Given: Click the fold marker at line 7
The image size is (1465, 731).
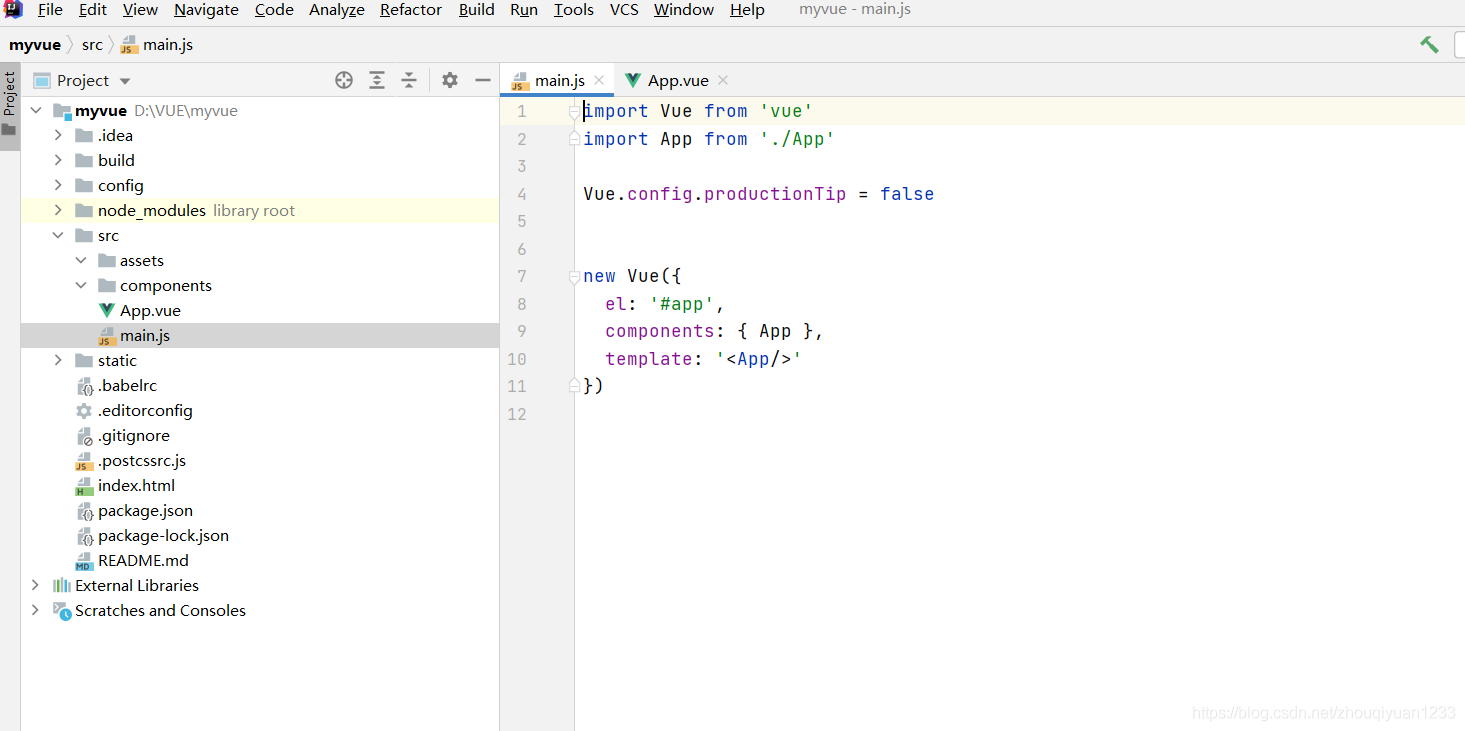Looking at the screenshot, I should click(574, 276).
